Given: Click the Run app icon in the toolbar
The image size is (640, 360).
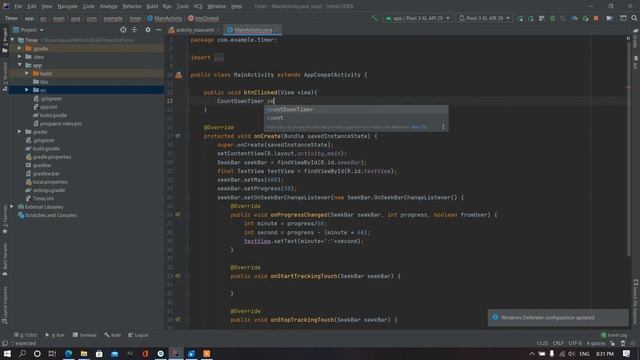Looking at the screenshot, I should [520, 18].
